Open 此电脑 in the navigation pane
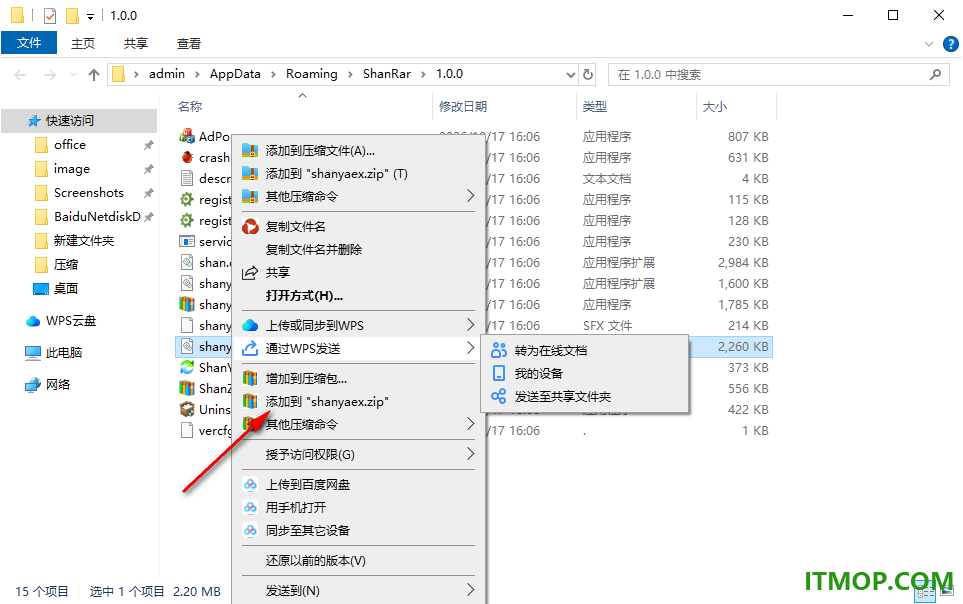The height and width of the screenshot is (604, 963). coord(63,353)
